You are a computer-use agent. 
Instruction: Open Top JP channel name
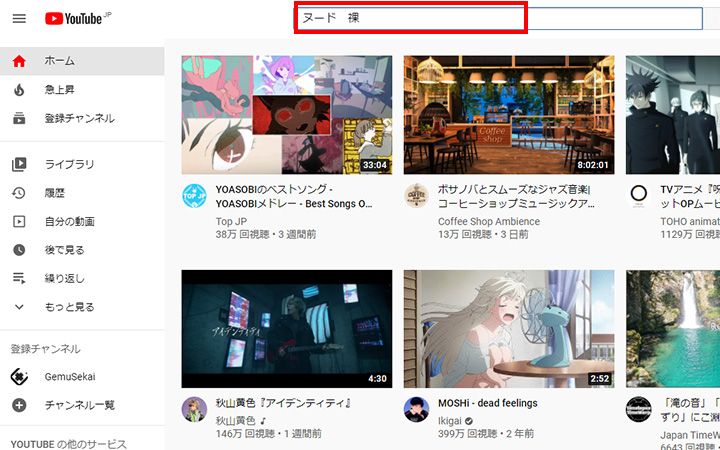point(231,221)
